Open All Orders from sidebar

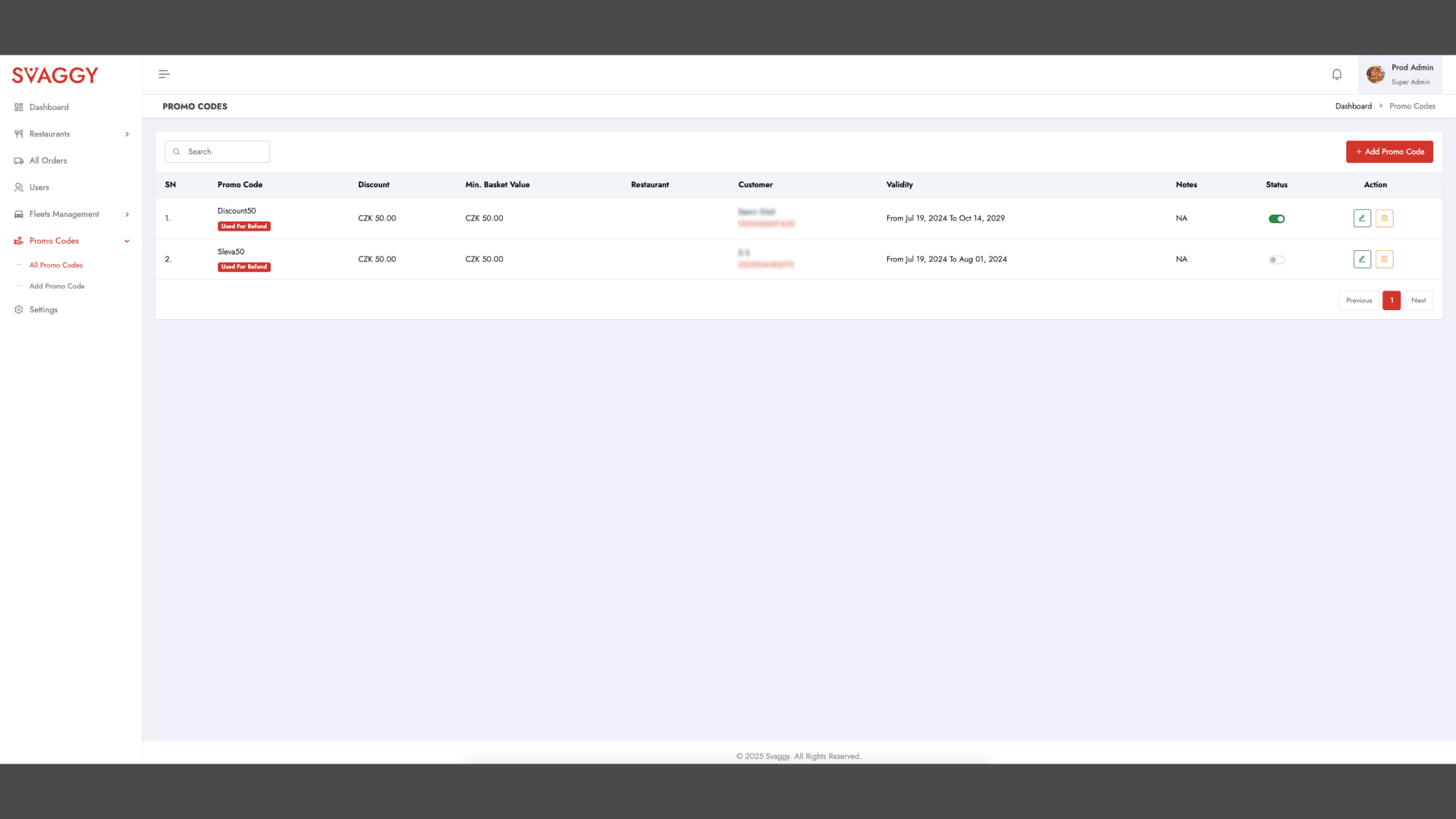click(x=48, y=161)
